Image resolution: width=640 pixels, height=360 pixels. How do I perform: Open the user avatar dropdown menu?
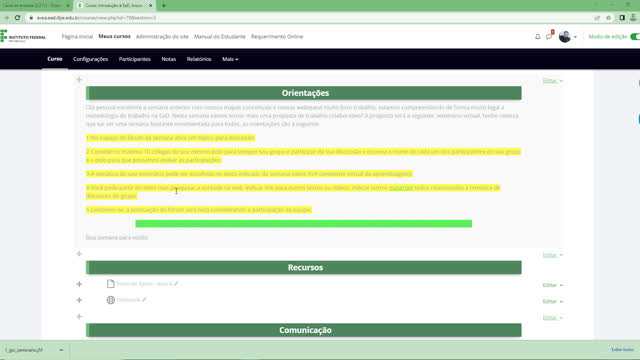click(568, 37)
